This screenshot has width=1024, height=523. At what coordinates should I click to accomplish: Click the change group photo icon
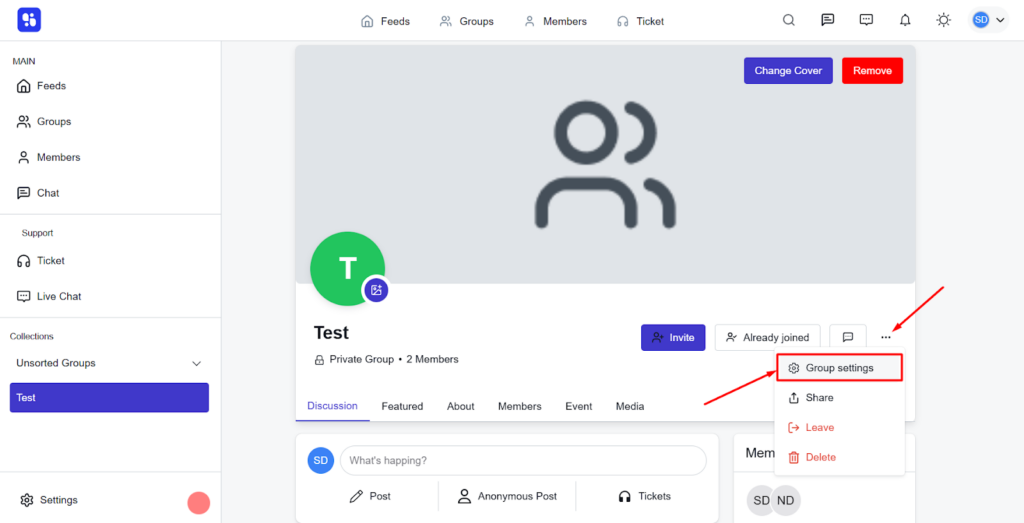[x=376, y=290]
